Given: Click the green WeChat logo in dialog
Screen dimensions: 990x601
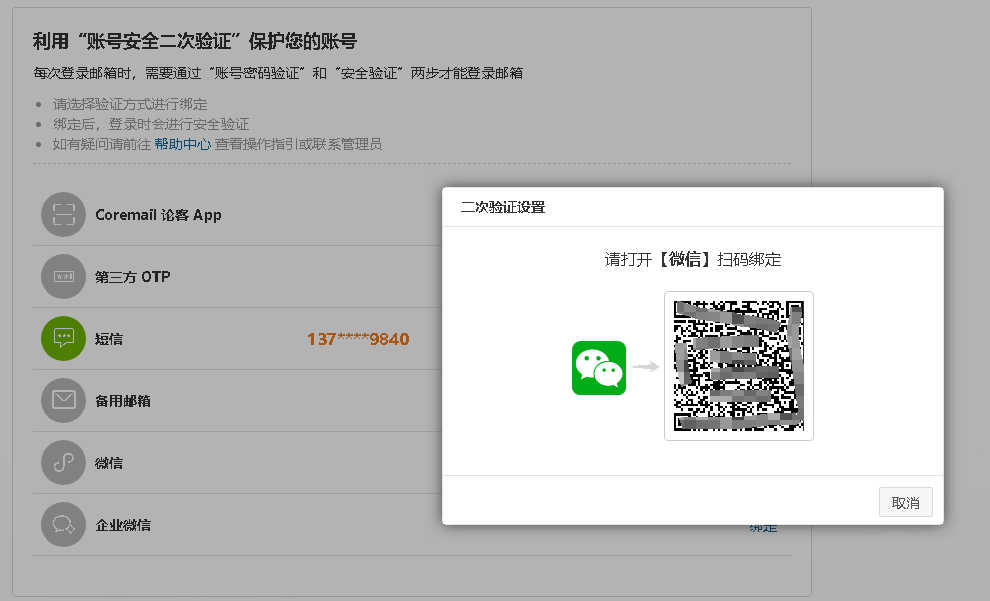Looking at the screenshot, I should [599, 368].
